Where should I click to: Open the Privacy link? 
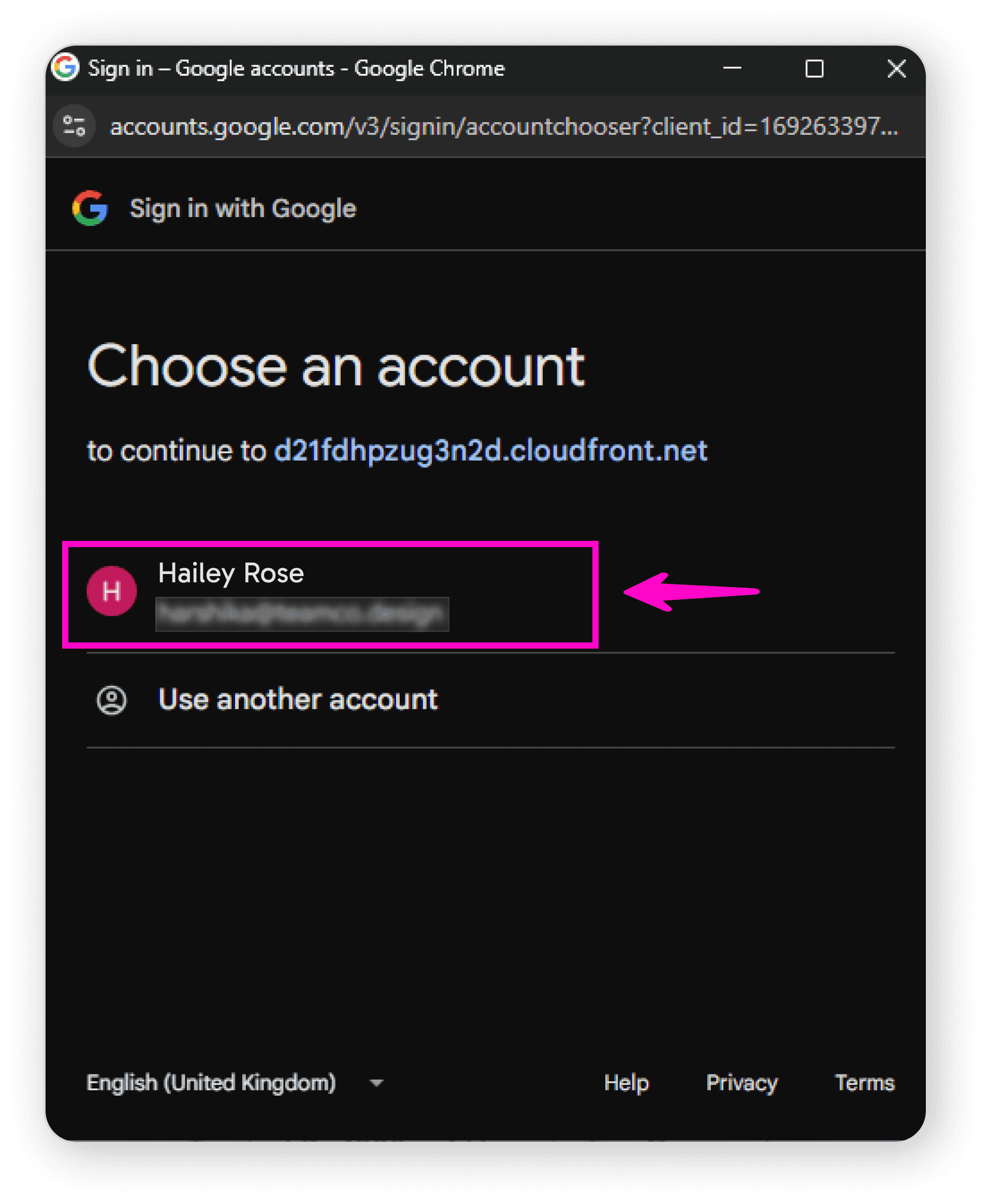742,1083
